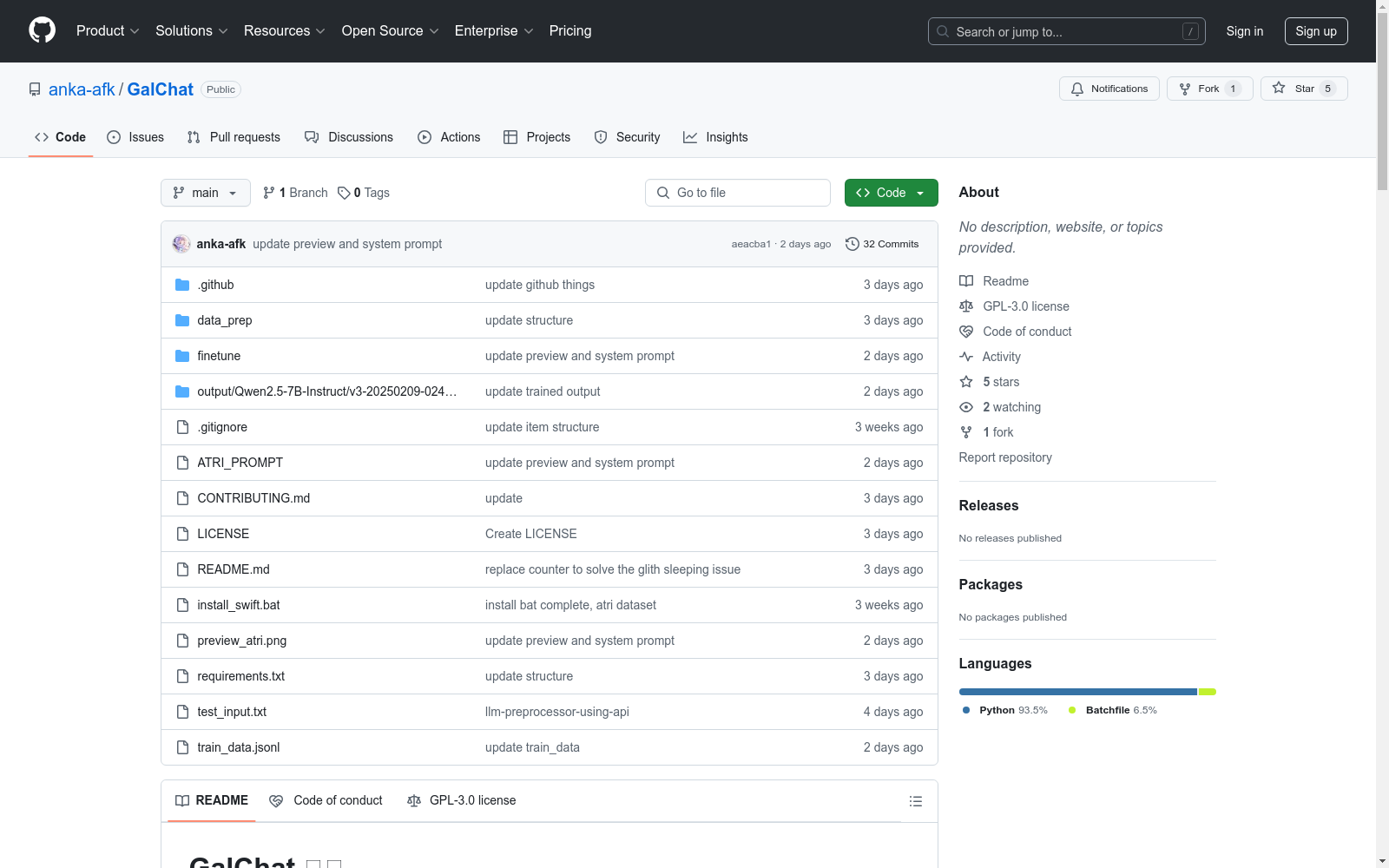Open the README.md file
The width and height of the screenshot is (1389, 868).
(234, 569)
